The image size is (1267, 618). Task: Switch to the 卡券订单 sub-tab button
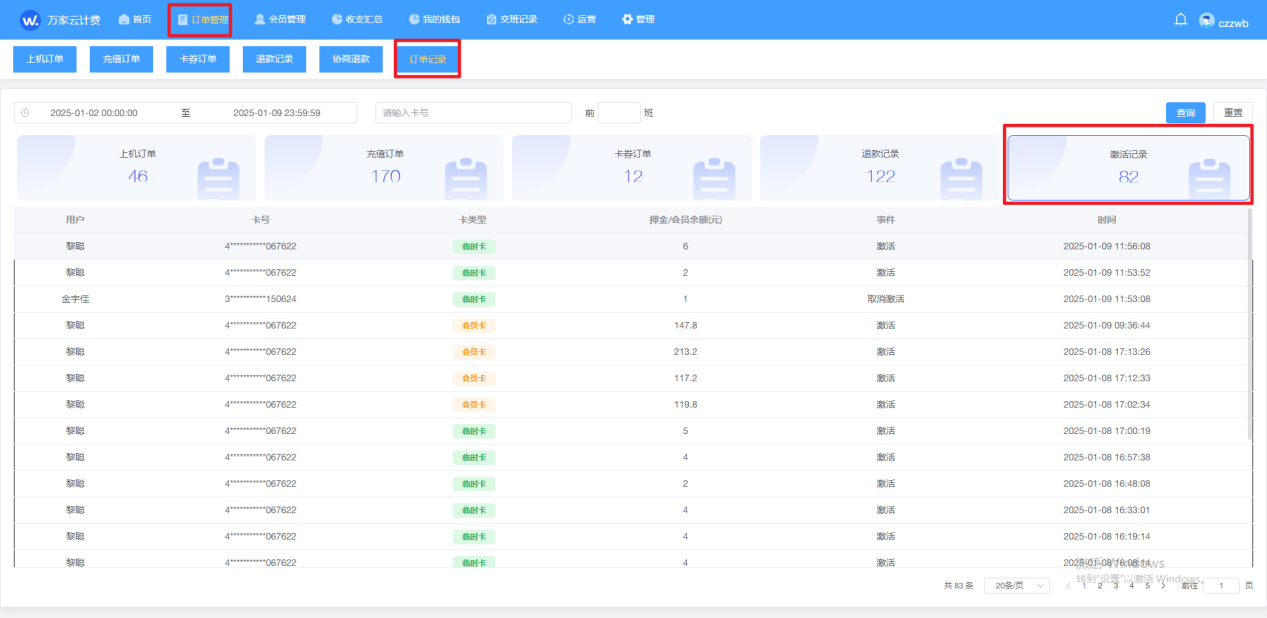tap(198, 59)
